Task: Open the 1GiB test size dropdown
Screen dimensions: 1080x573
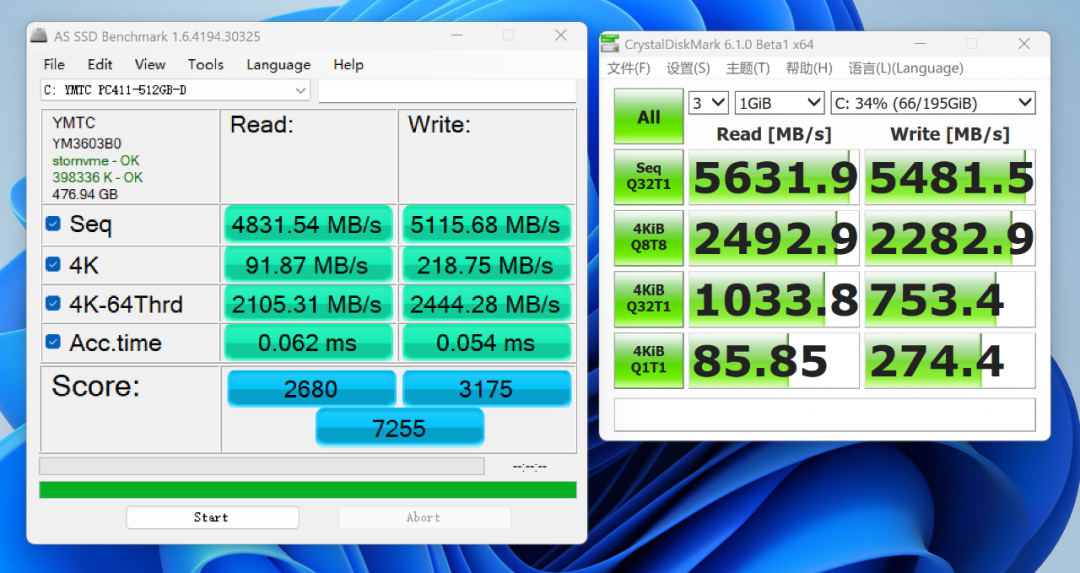Action: point(779,103)
